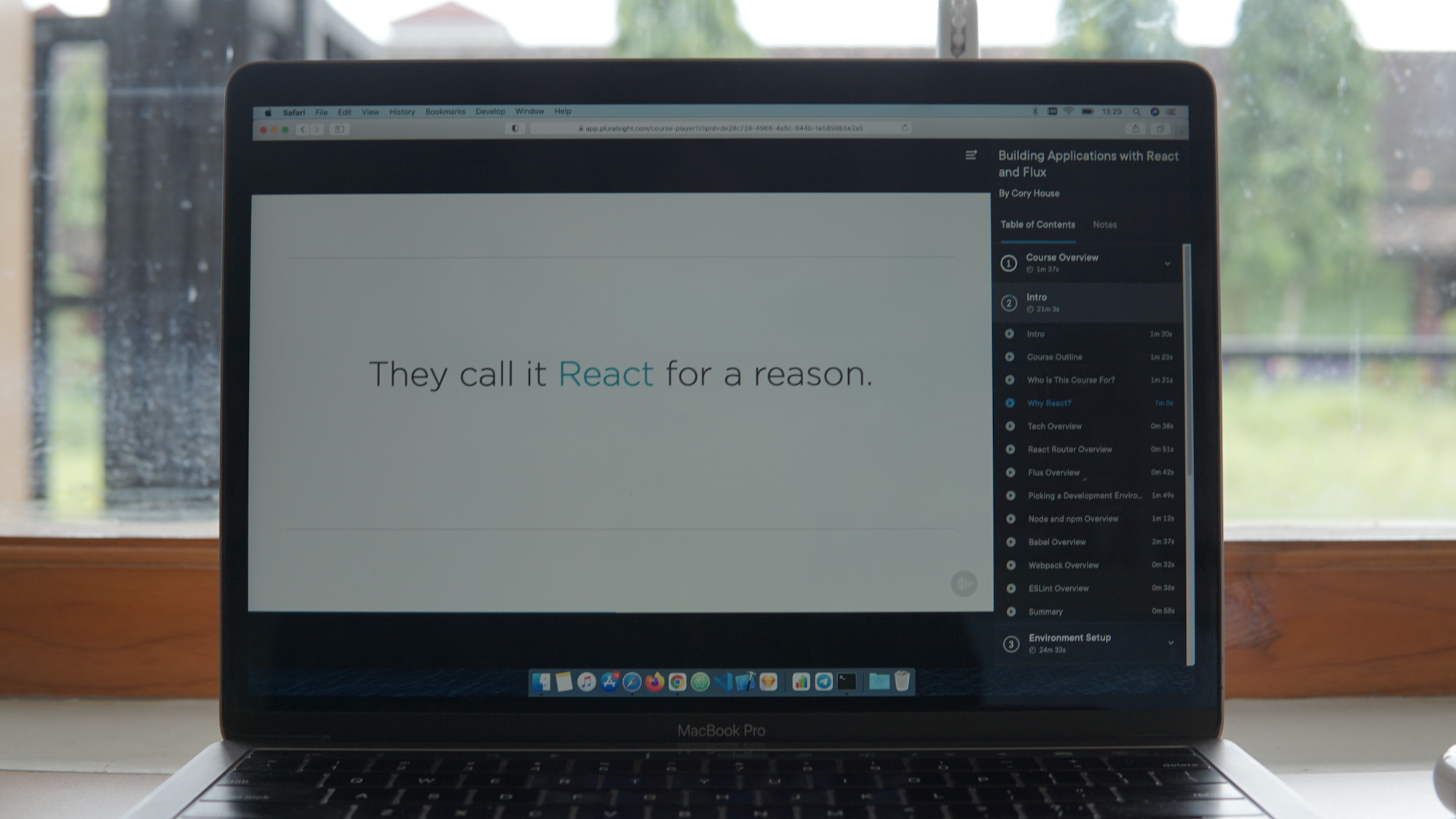Open App Store from the Dock

tap(609, 681)
